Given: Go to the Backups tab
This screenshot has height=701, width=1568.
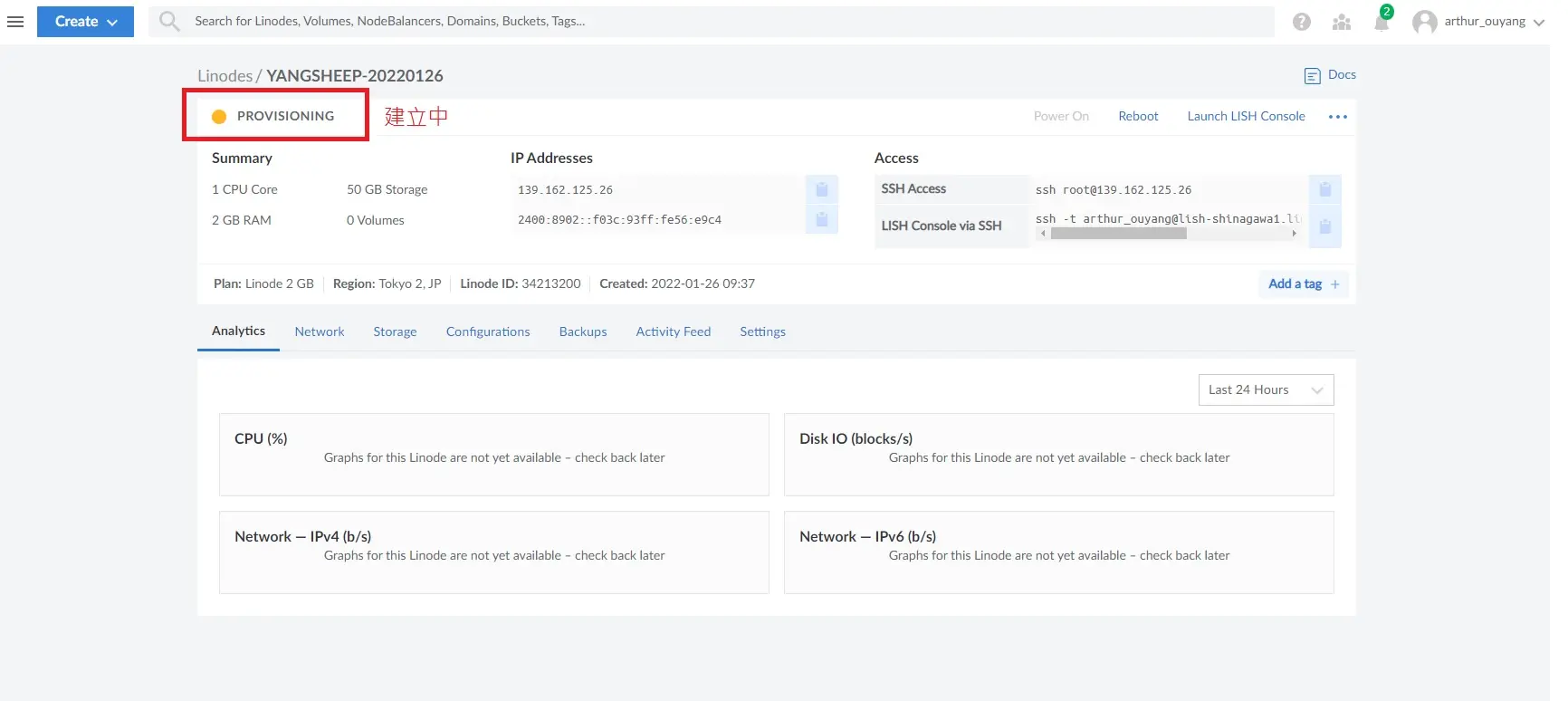Looking at the screenshot, I should tap(583, 332).
